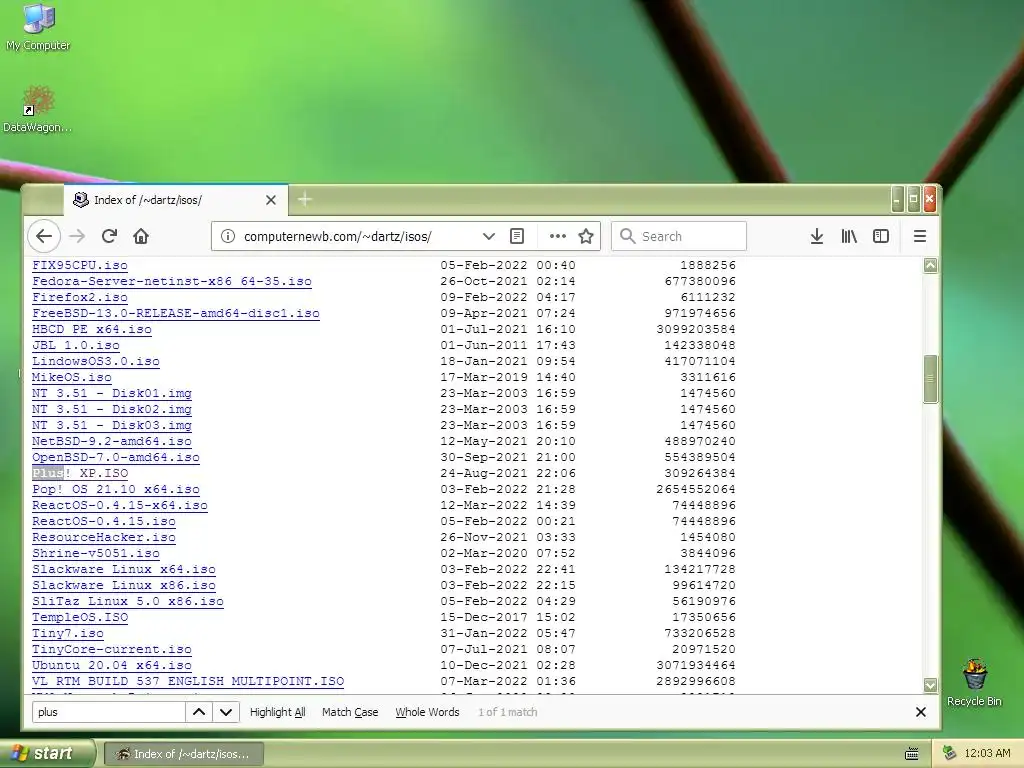This screenshot has width=1024, height=768.
Task: Open Pop!_OS 21.10 x64.iso link
Action: pyautogui.click(x=116, y=489)
